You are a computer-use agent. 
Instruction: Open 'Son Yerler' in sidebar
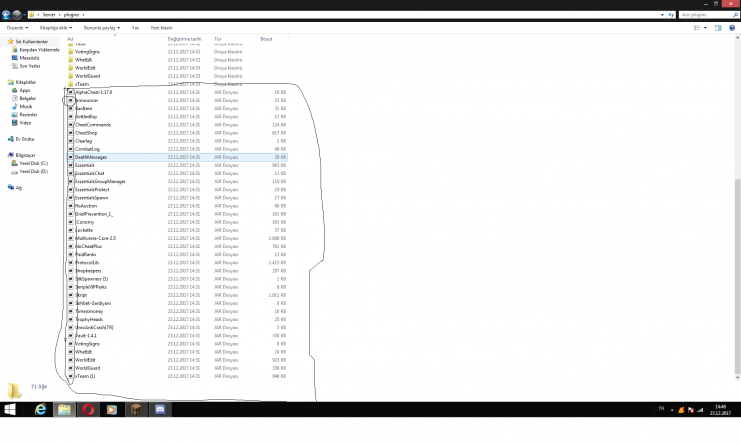[29, 66]
